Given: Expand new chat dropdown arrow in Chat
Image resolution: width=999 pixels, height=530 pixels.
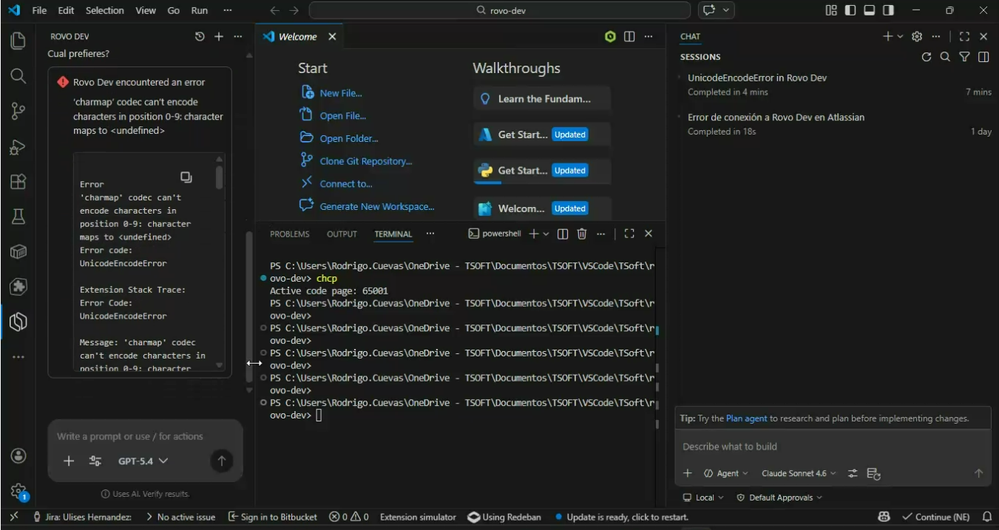Looking at the screenshot, I should tap(900, 37).
